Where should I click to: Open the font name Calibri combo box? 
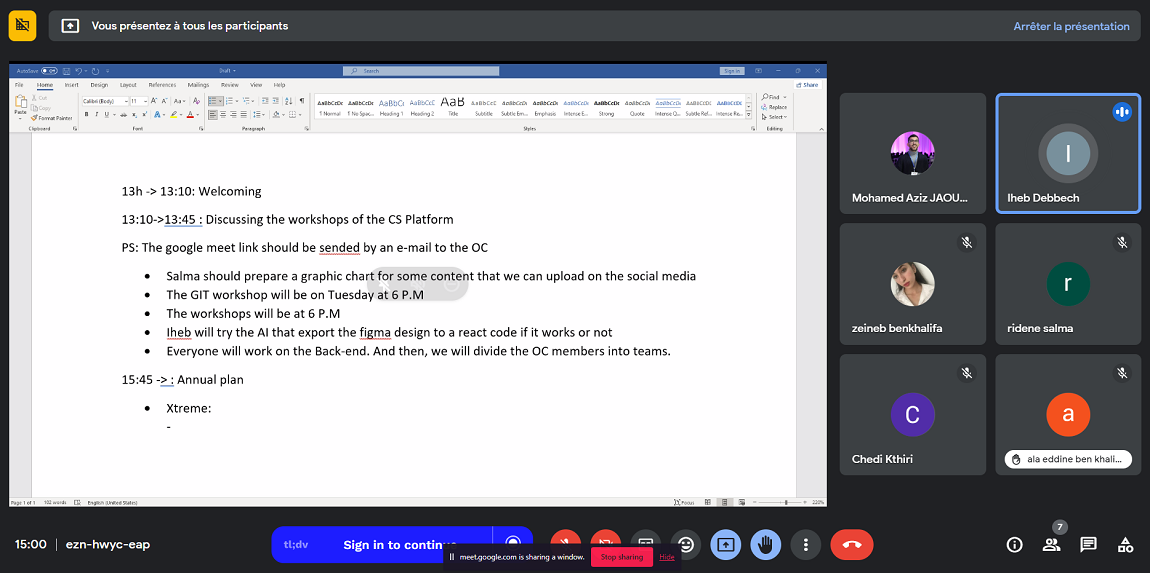(x=105, y=101)
